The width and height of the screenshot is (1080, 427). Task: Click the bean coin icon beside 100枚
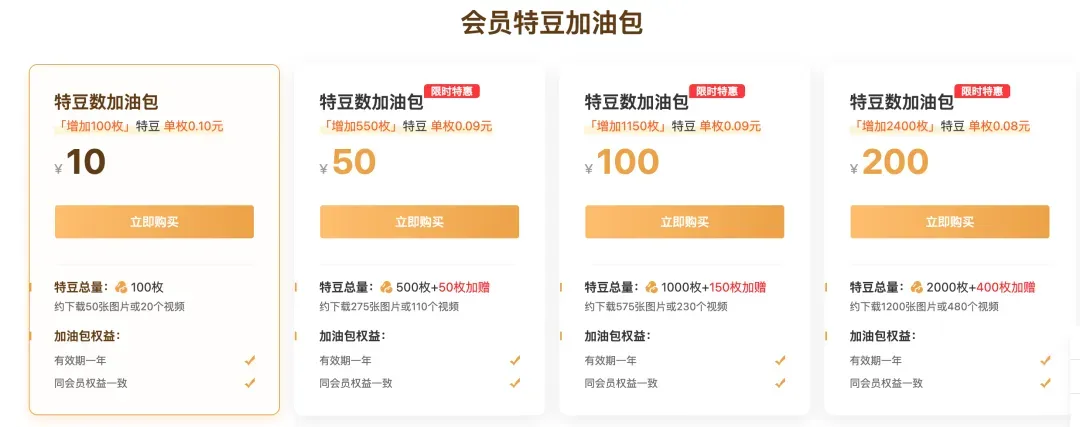point(121,287)
